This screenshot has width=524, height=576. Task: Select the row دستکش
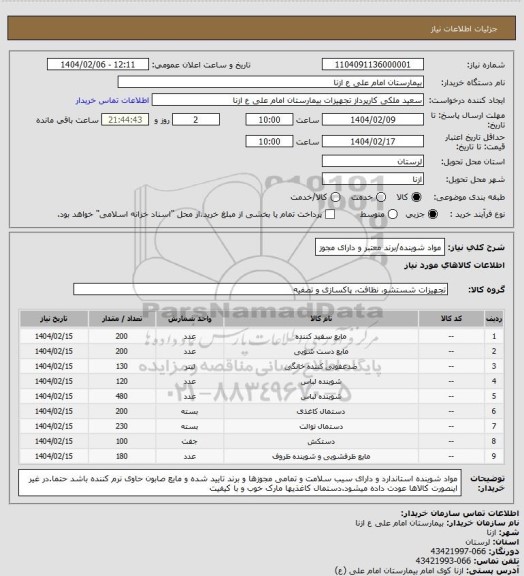click(x=262, y=441)
